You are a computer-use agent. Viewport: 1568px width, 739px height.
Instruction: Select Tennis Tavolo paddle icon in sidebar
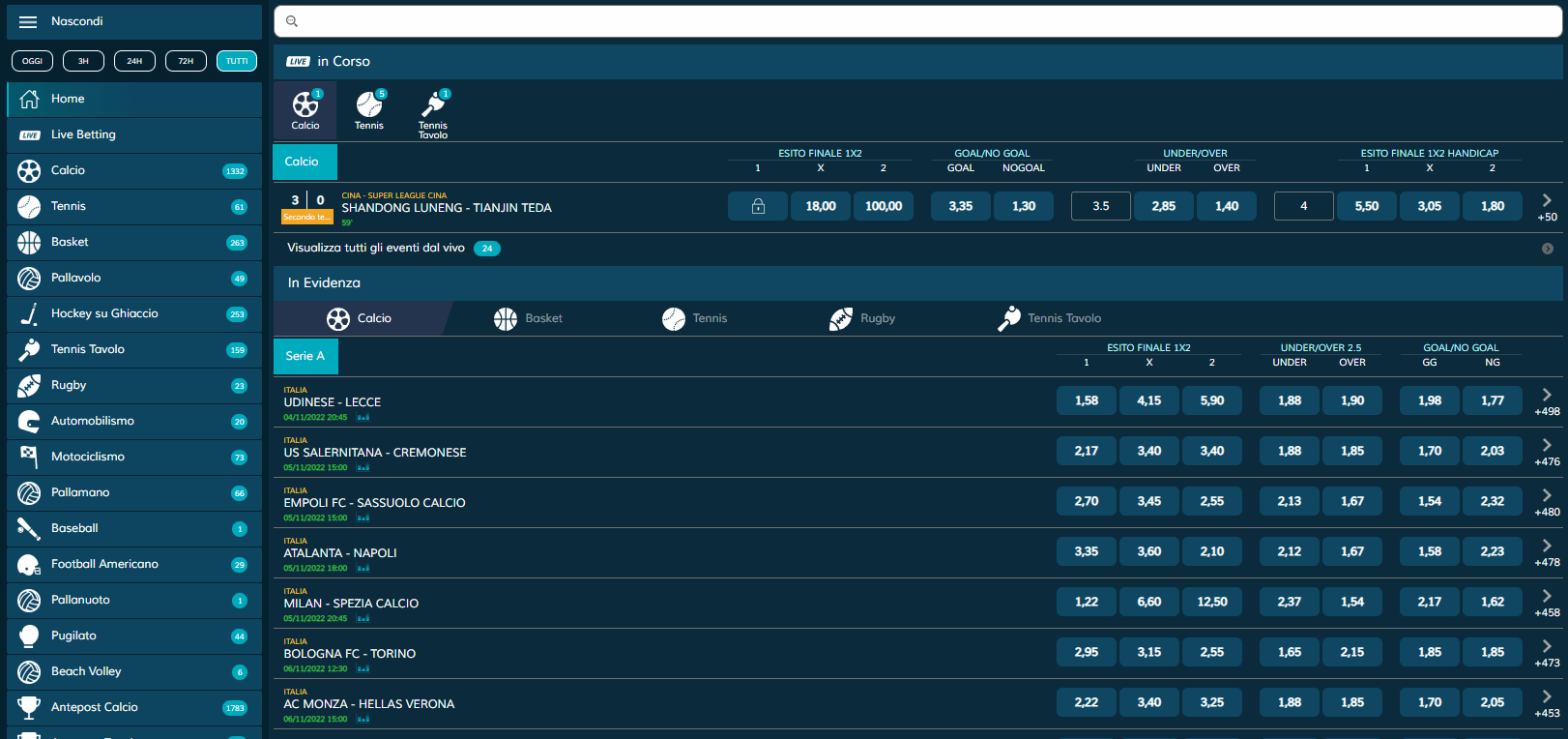point(29,350)
